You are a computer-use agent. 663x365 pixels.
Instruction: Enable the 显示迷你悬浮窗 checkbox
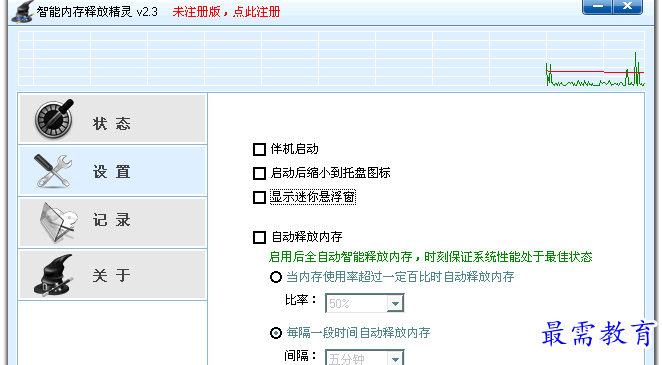tap(259, 197)
